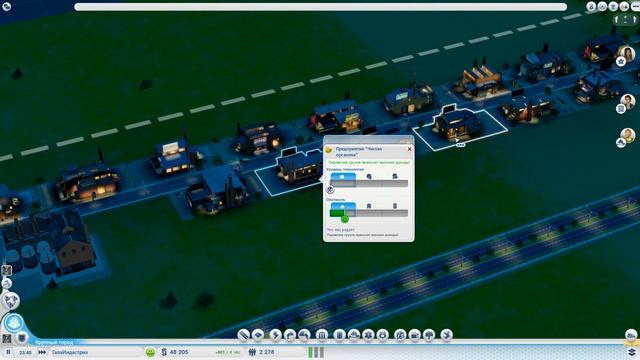Image resolution: width=640 pixels, height=360 pixels.
Task: Open region view icon in top-left corner
Action: [x=7, y=6]
